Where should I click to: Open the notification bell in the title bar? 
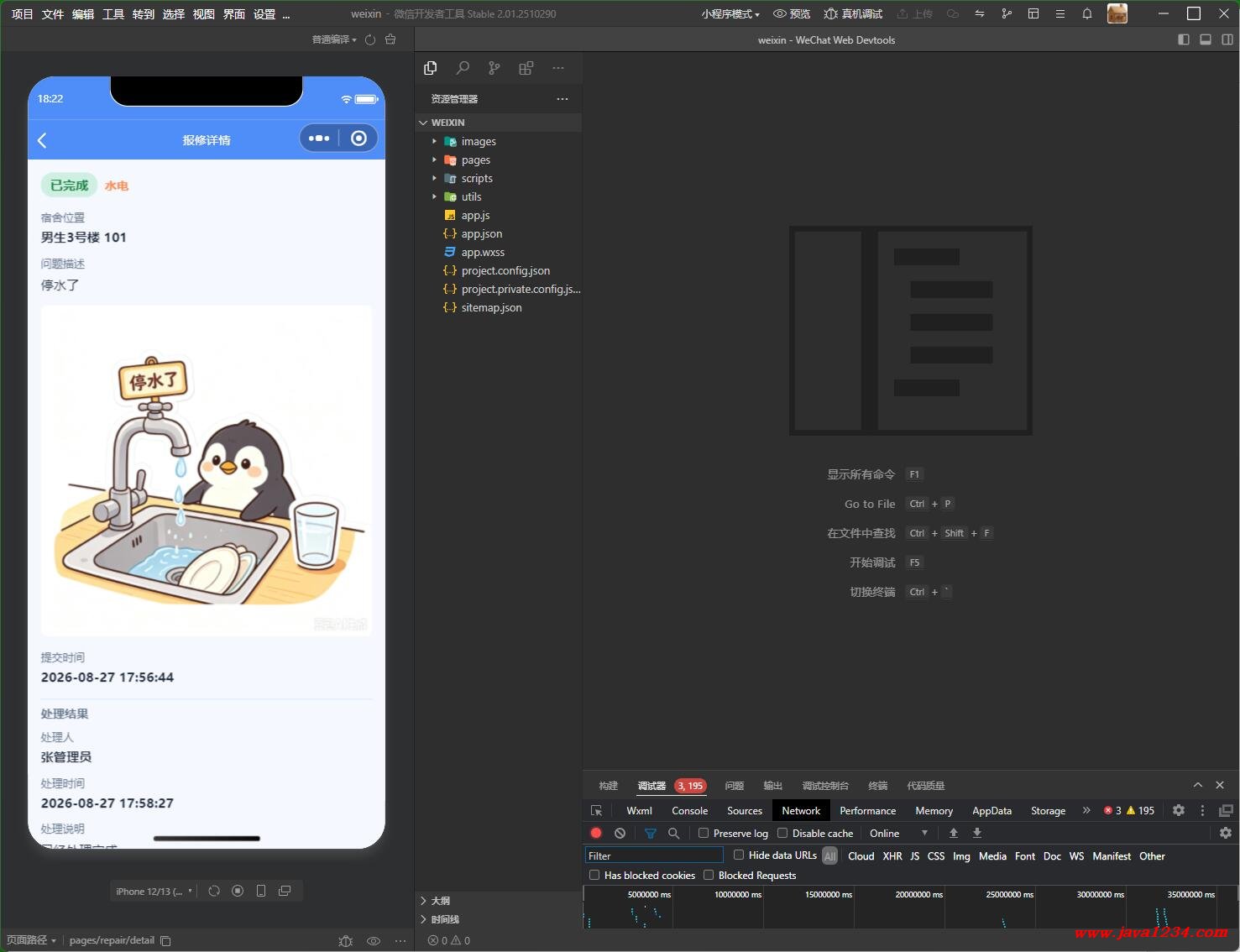pyautogui.click(x=1087, y=13)
